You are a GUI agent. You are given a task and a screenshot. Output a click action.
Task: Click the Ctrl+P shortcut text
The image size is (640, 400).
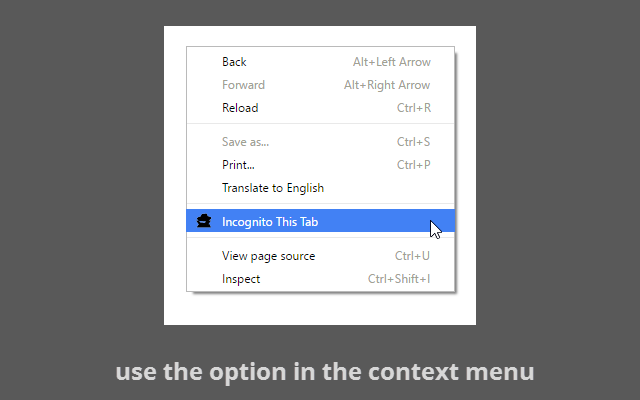click(414, 165)
